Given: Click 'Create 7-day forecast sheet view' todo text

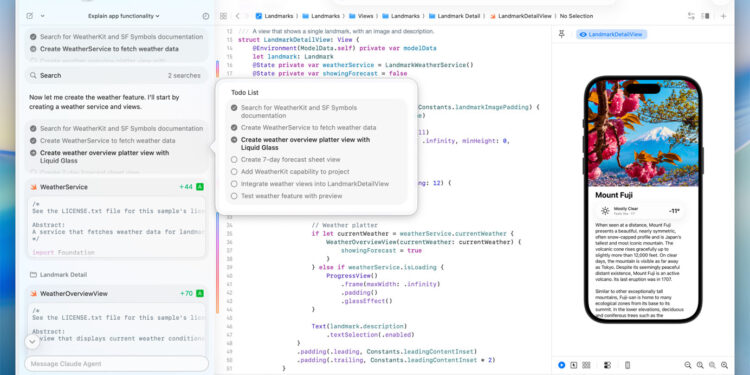Looking at the screenshot, I should point(290,160).
